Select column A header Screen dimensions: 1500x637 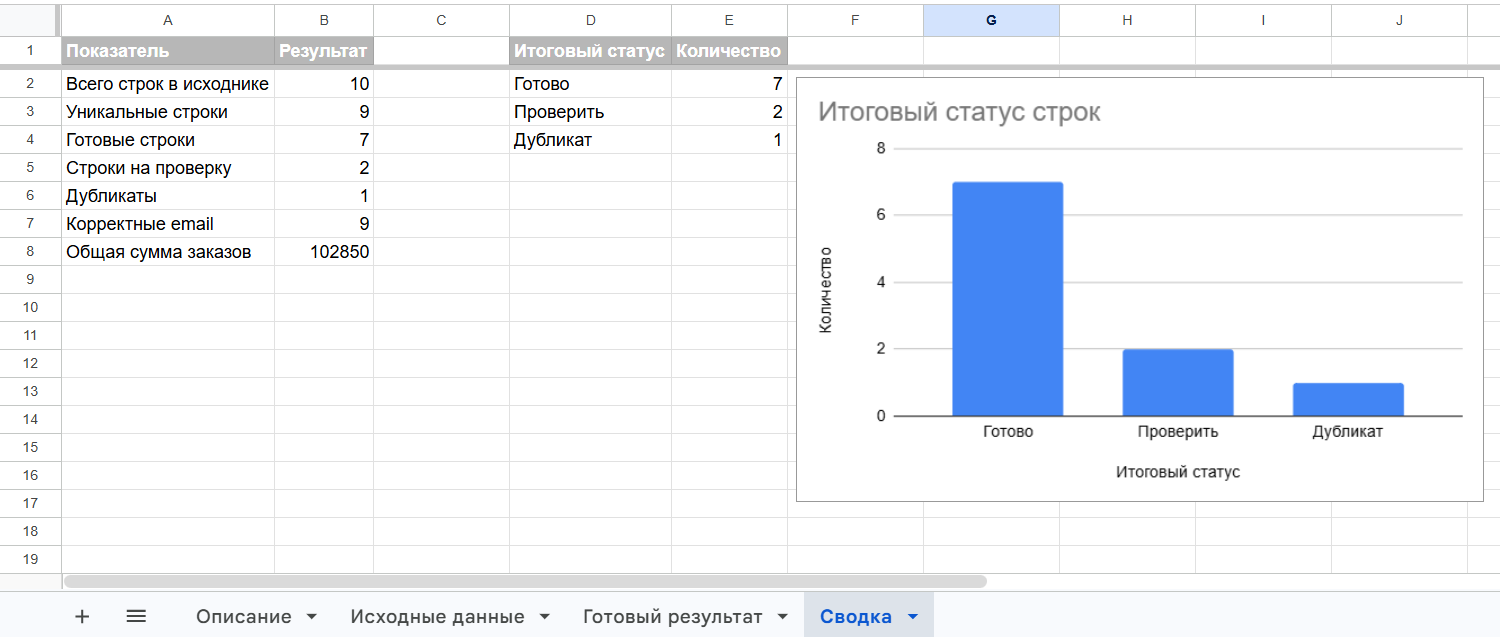168,20
